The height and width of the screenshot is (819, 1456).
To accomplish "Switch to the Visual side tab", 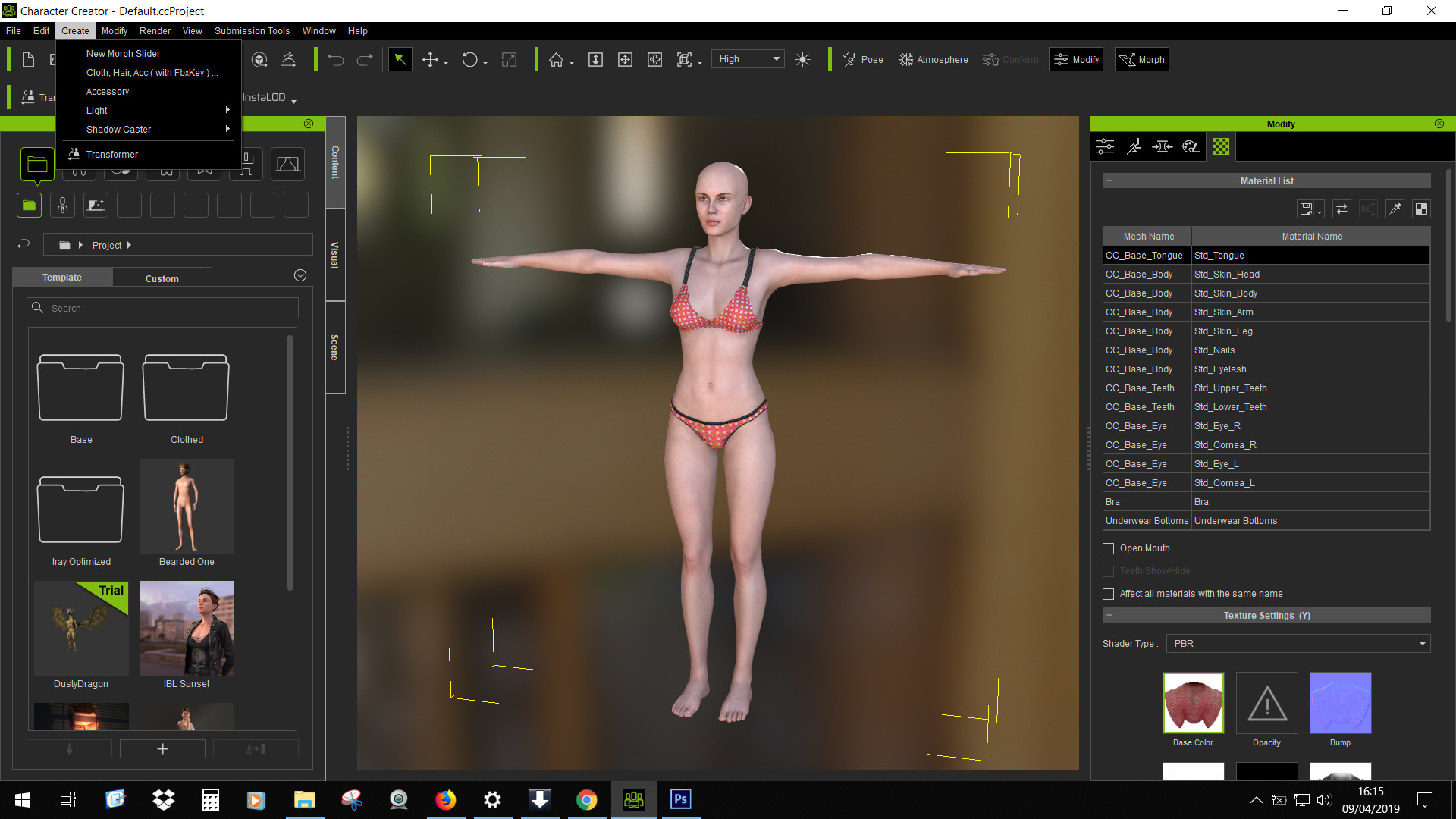I will [335, 255].
